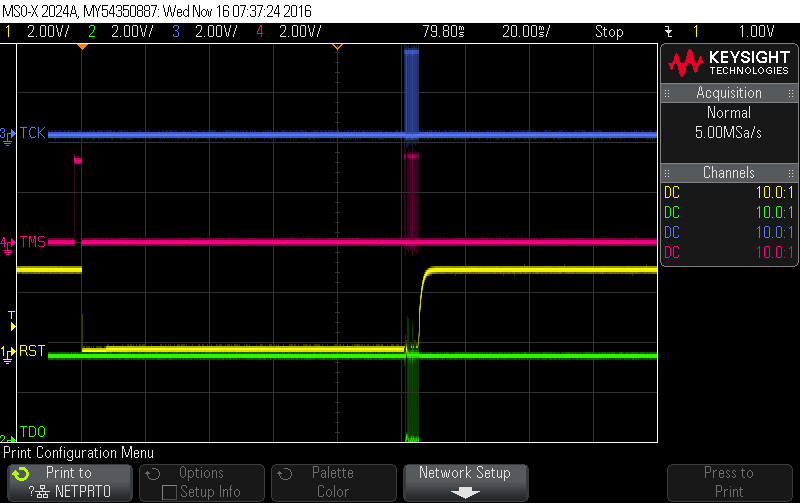This screenshot has height=503, width=800.
Task: Open the Palette Color softkey
Action: tap(334, 483)
